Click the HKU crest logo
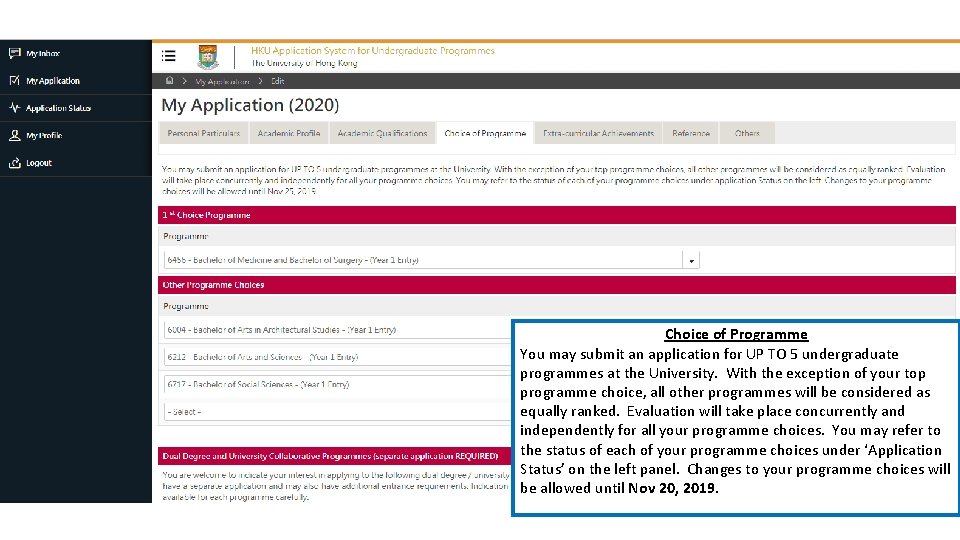 (208, 57)
